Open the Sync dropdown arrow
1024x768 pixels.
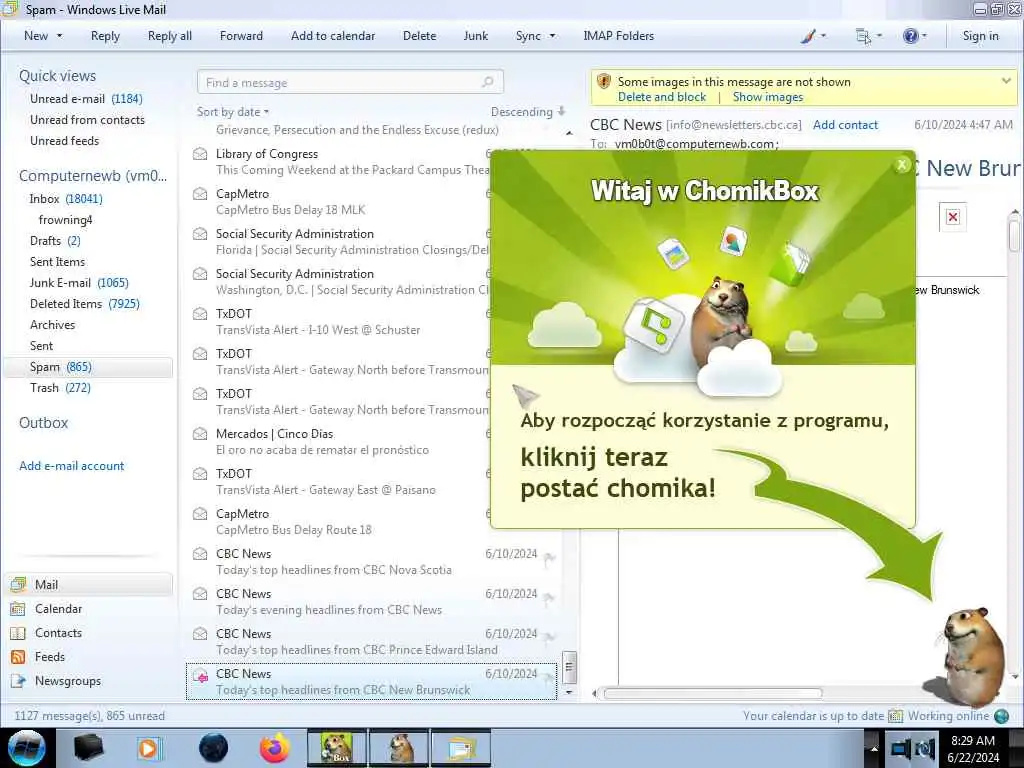click(552, 36)
